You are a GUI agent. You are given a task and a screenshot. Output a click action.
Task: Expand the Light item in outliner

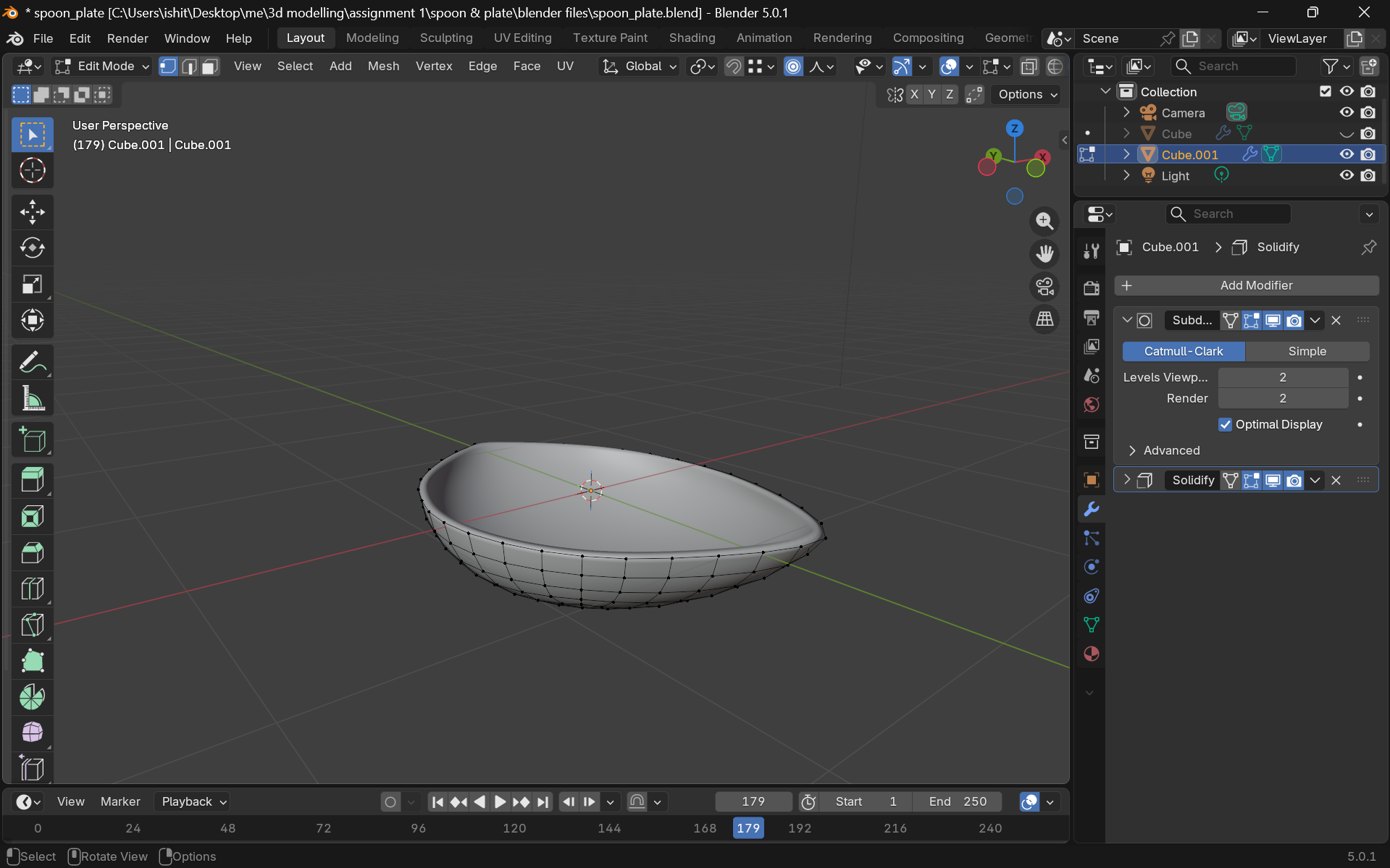click(1126, 176)
